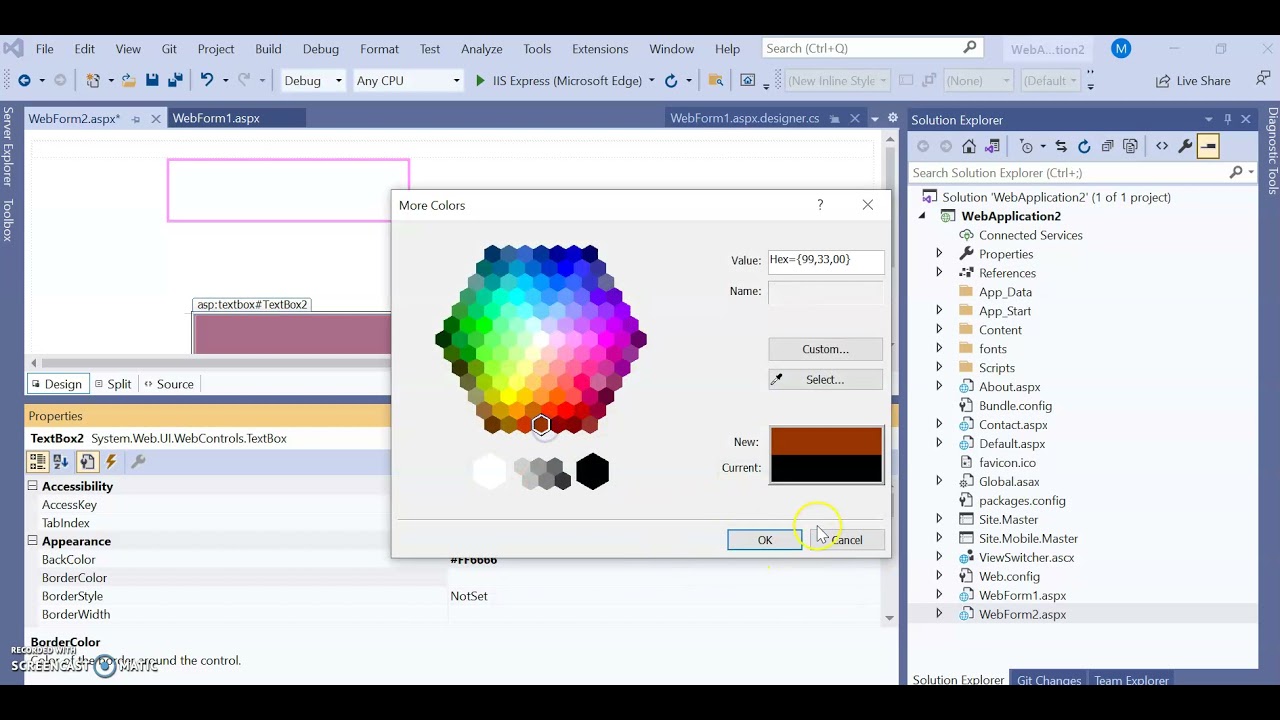Start IIS Express with the green play icon
This screenshot has width=1280, height=720.
tap(480, 81)
